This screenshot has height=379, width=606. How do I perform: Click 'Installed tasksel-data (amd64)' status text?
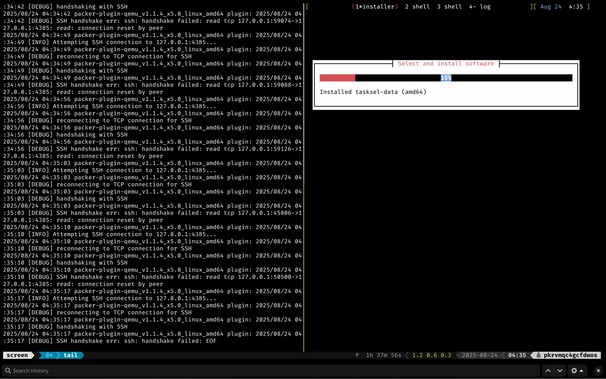tap(373, 92)
